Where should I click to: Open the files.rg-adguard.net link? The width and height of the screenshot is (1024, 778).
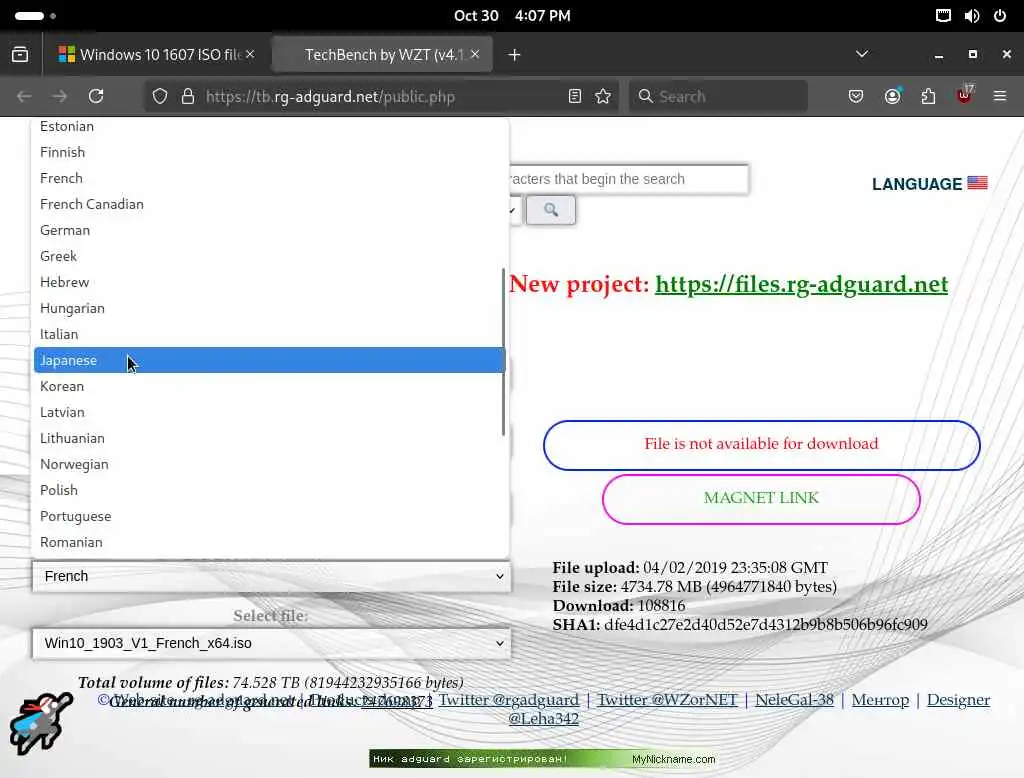click(801, 284)
